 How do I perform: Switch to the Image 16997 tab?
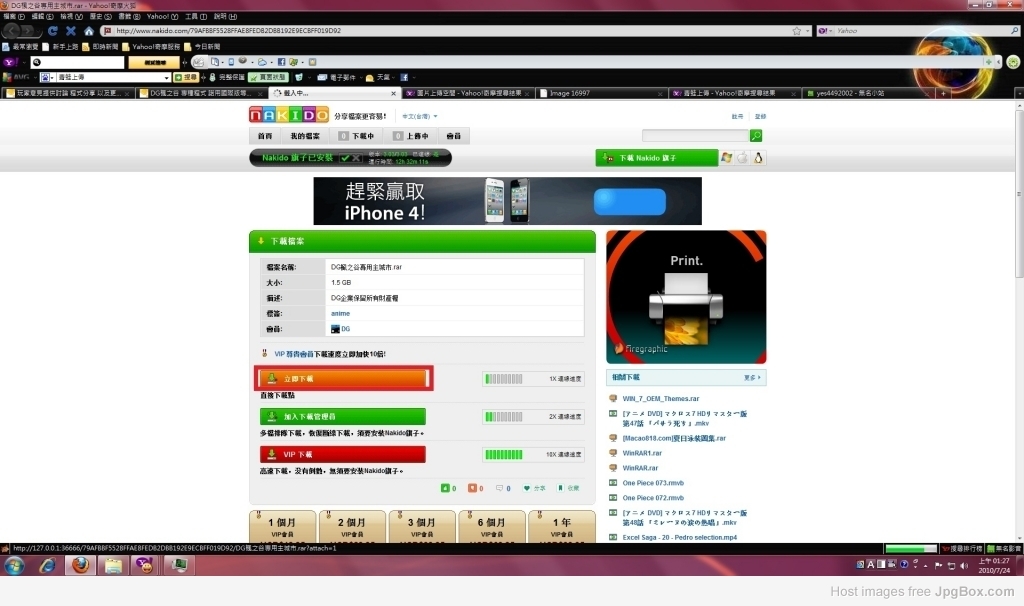point(601,93)
